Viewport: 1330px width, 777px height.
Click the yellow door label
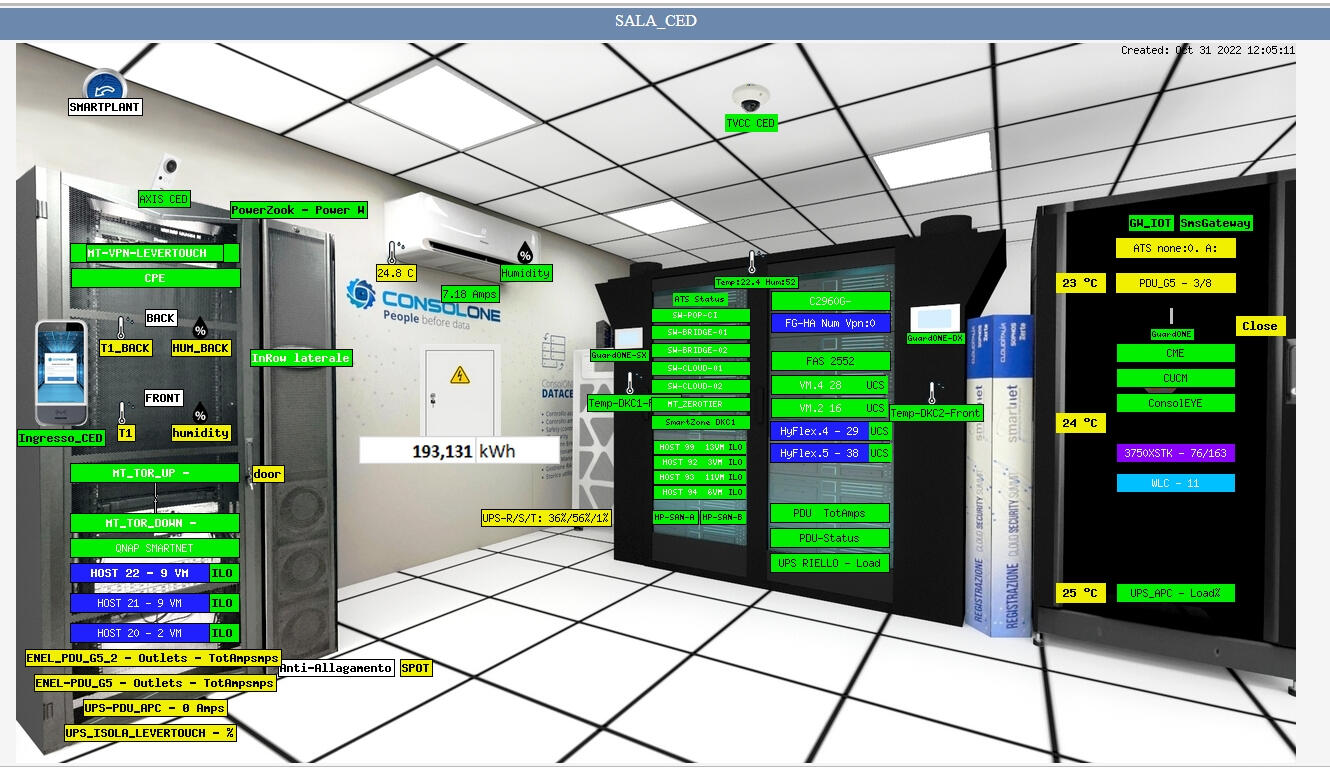pyautogui.click(x=268, y=474)
